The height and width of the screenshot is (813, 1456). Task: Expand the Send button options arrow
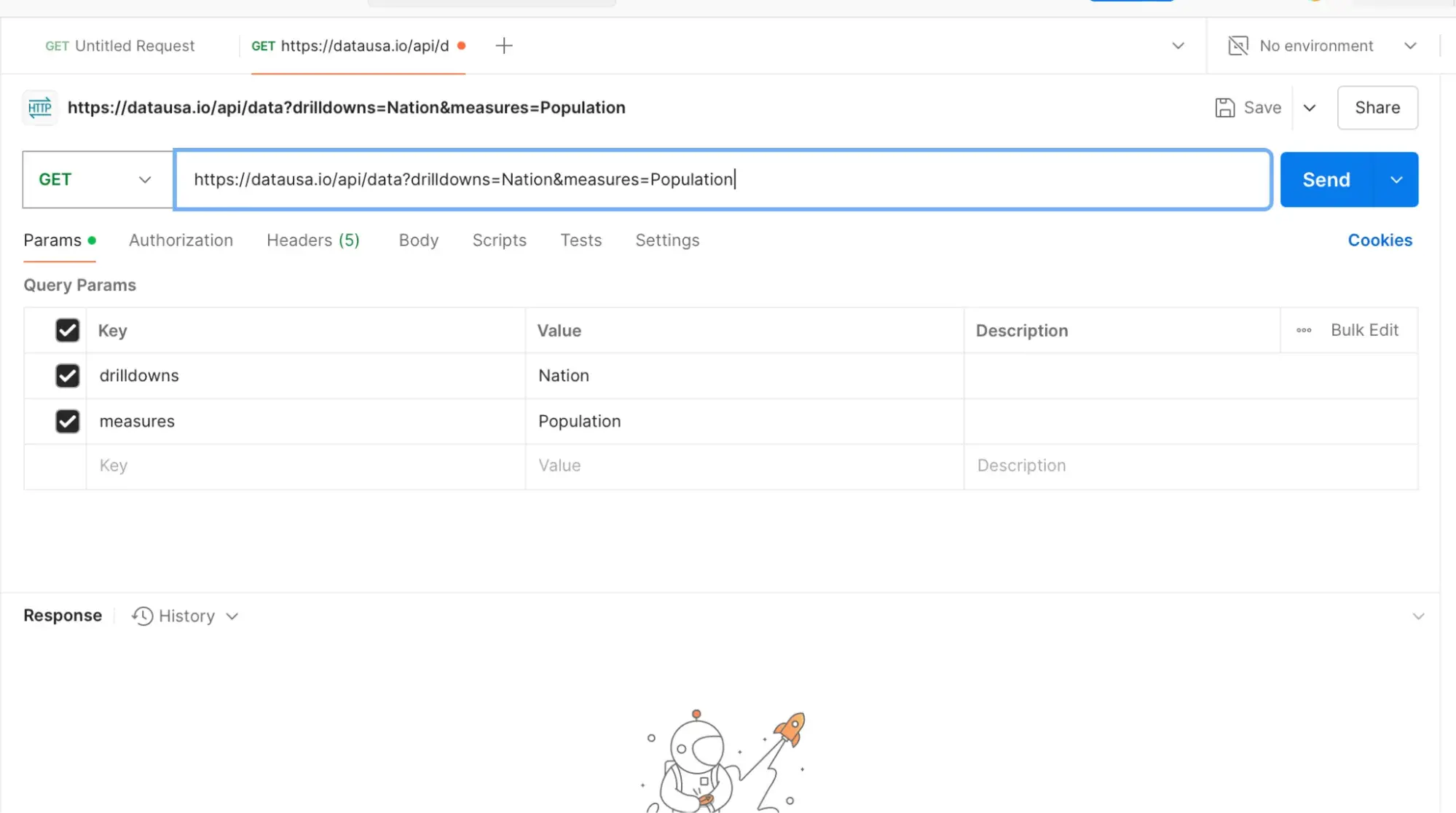[x=1396, y=180]
